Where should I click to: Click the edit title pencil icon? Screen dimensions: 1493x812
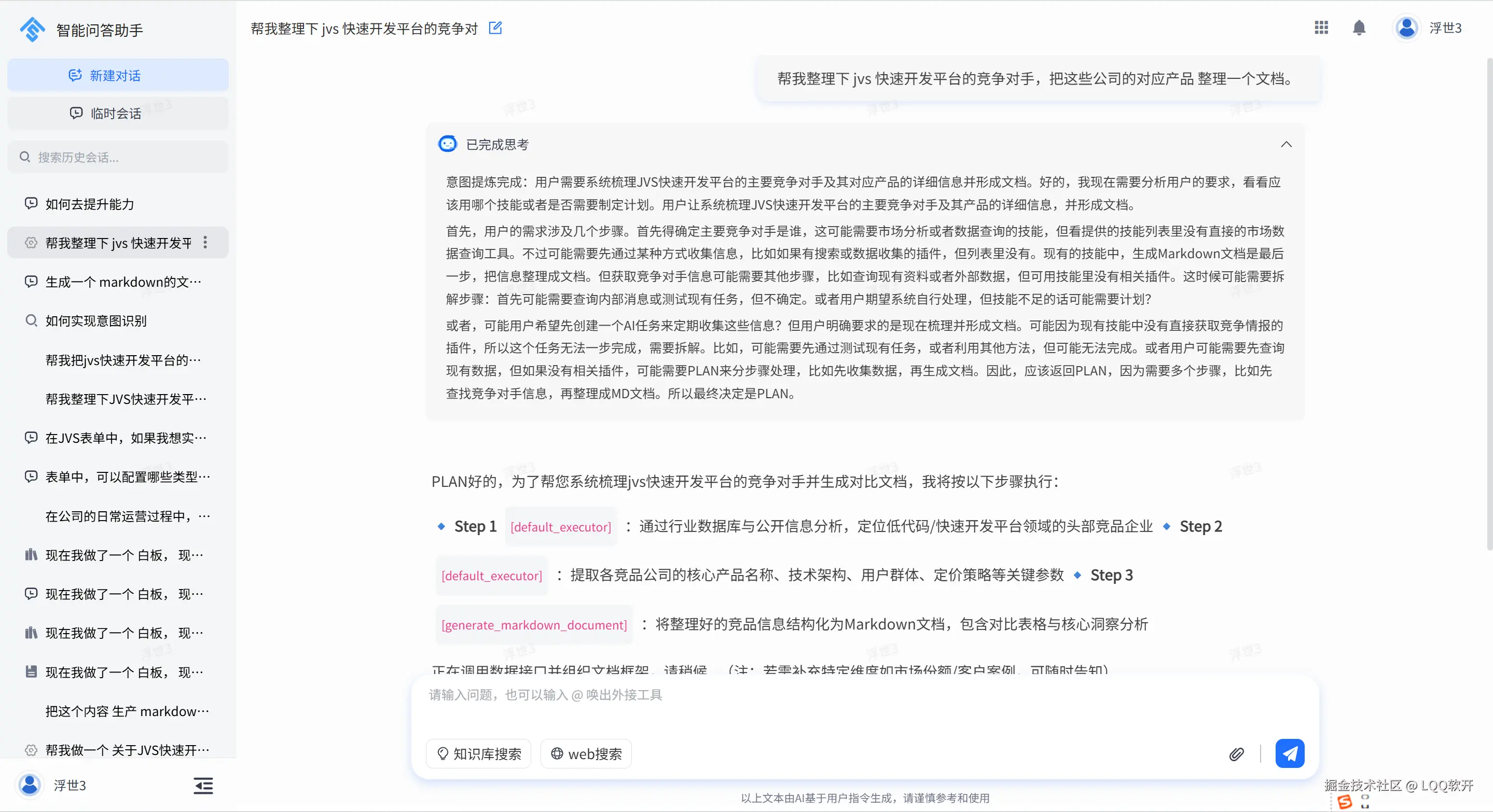tap(495, 28)
